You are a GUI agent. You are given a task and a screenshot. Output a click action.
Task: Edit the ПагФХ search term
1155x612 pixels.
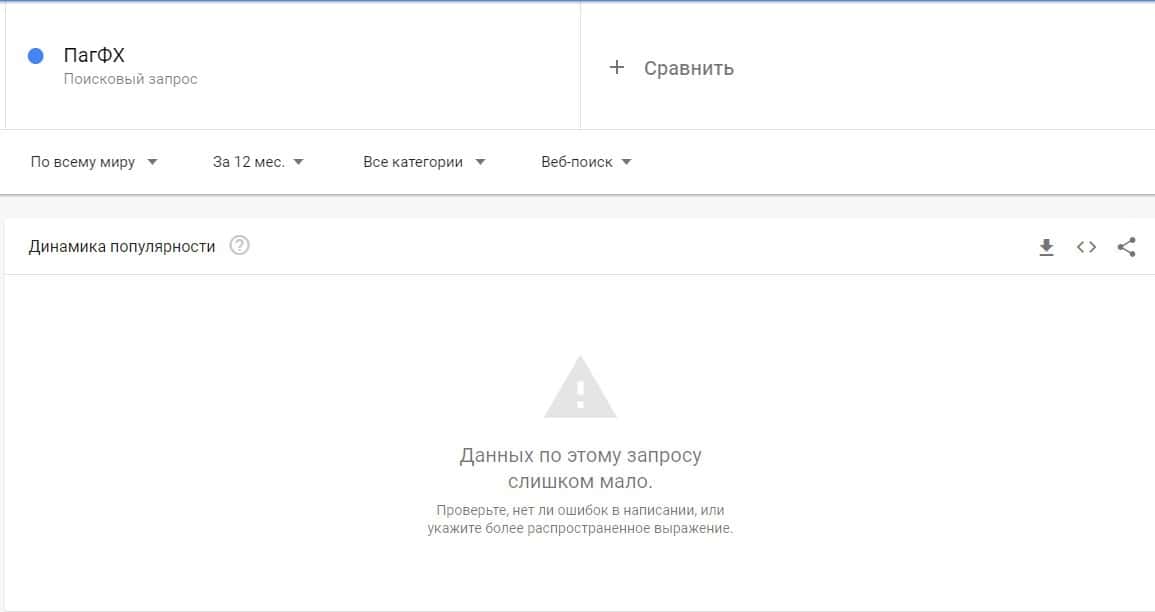pos(94,55)
